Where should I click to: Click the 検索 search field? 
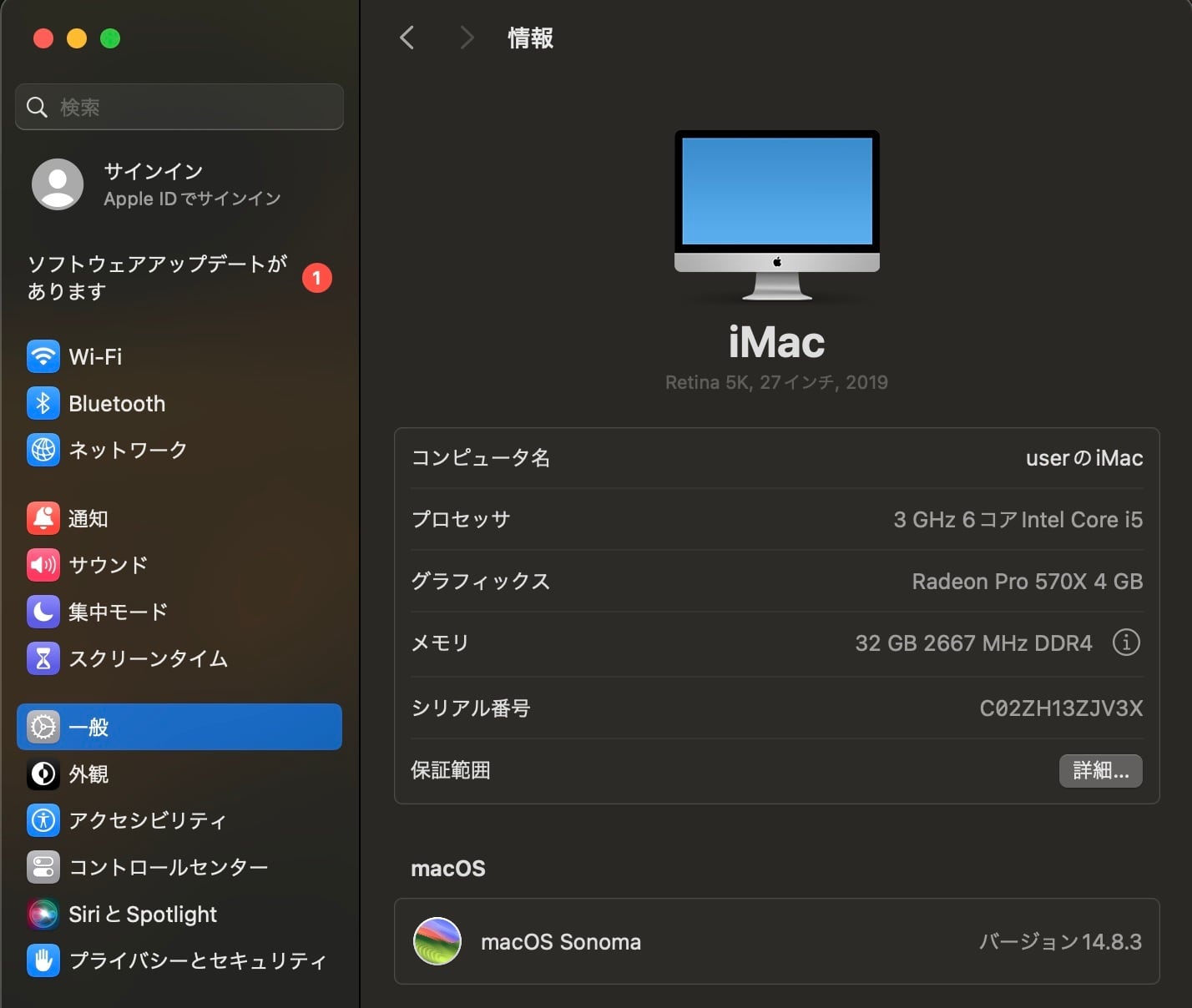(179, 107)
